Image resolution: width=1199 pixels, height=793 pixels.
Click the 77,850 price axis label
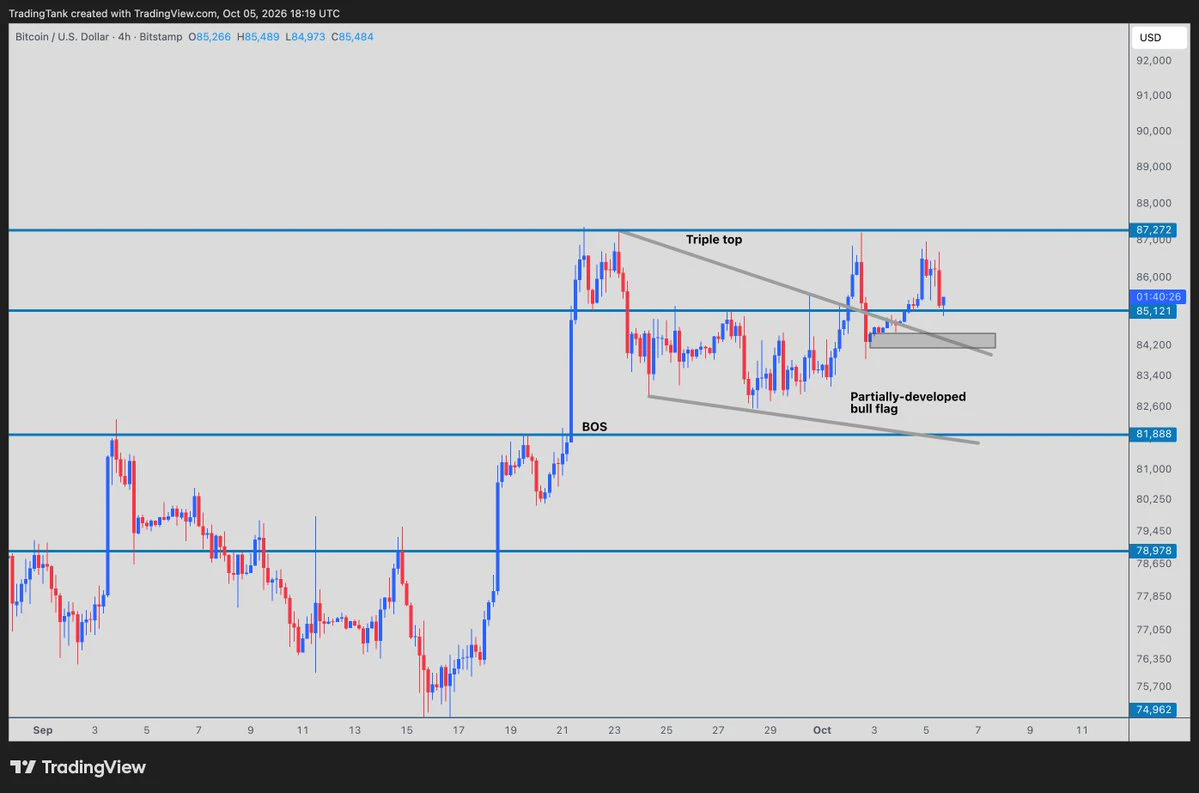click(1153, 596)
